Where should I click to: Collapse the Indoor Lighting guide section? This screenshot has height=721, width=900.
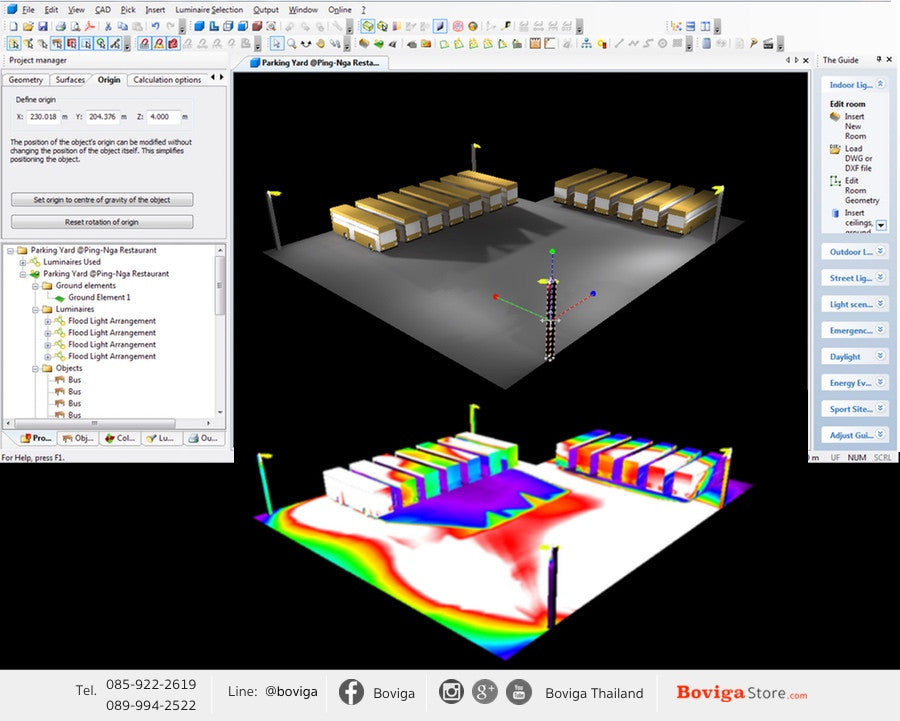point(880,86)
